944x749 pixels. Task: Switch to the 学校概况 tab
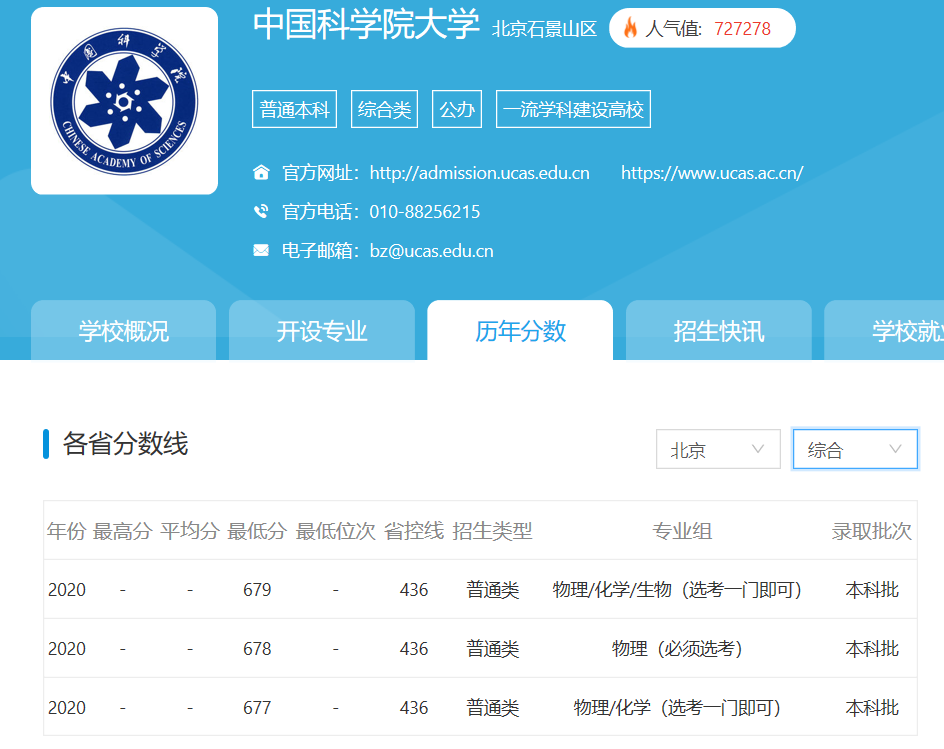click(122, 330)
